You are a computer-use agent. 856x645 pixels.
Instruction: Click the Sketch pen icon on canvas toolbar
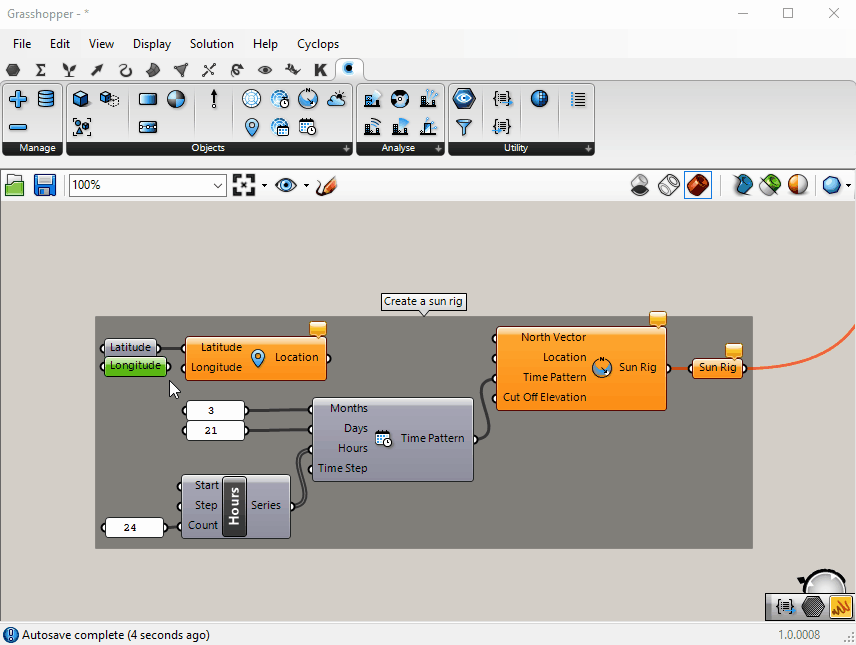tap(326, 186)
